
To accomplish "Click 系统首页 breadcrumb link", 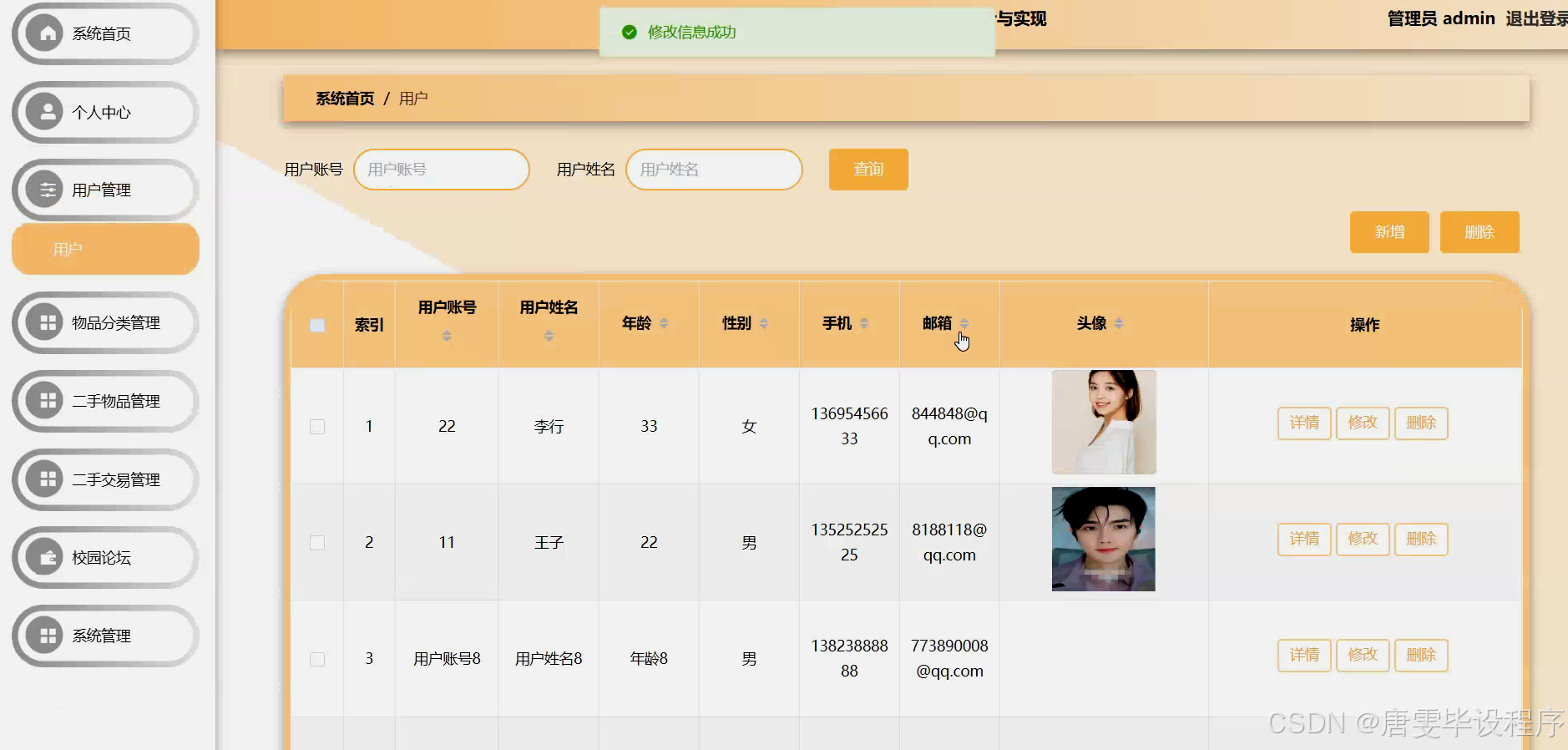I will [x=345, y=99].
